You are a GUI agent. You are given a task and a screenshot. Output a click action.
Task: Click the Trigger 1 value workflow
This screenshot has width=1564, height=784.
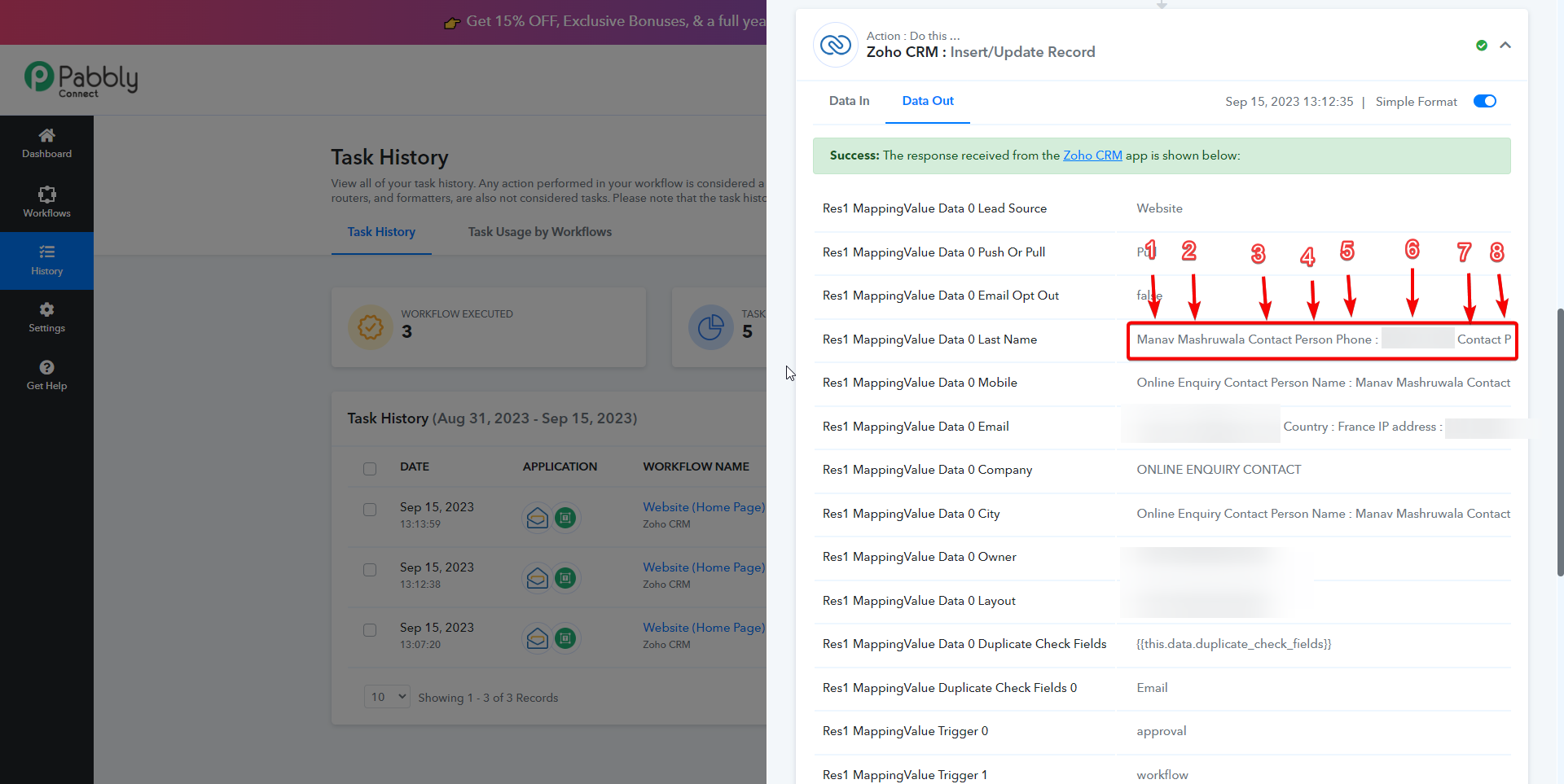pyautogui.click(x=1162, y=775)
